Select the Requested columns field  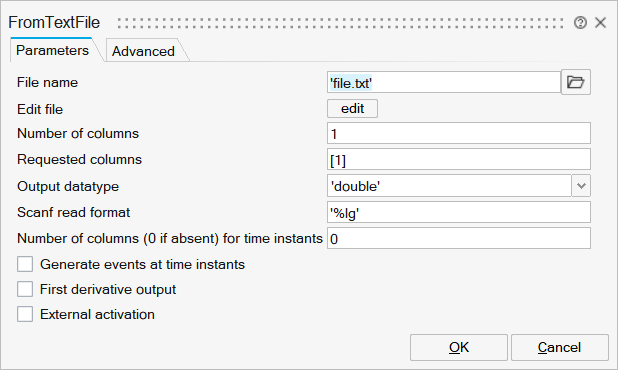click(x=459, y=159)
